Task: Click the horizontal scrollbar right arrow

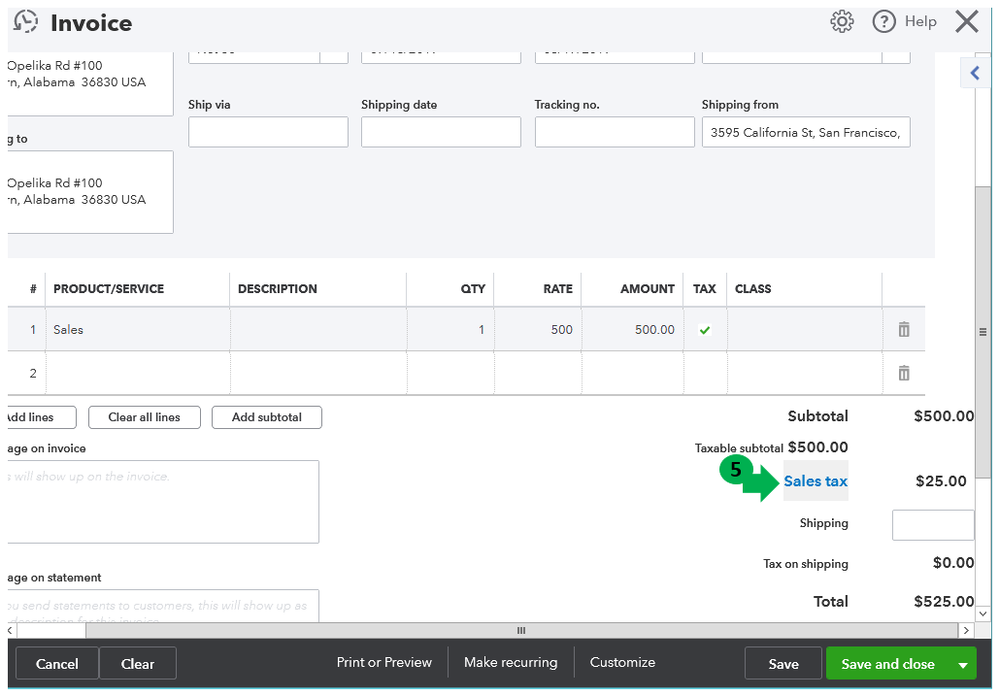Action: [967, 631]
